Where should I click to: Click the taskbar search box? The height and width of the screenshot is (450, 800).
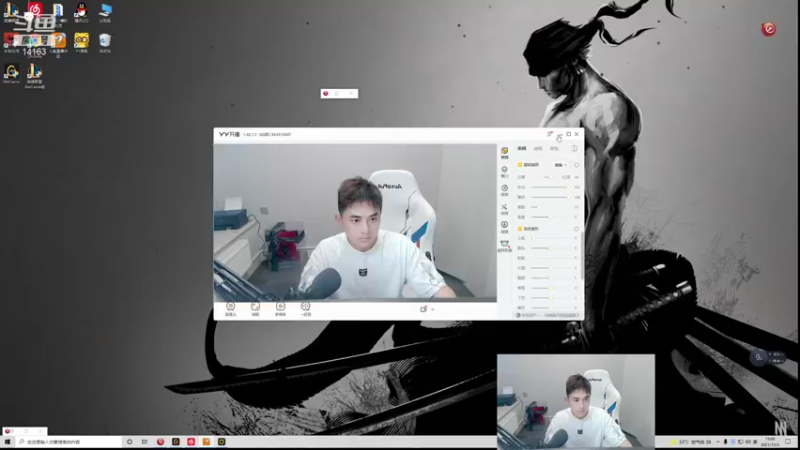pyautogui.click(x=69, y=442)
